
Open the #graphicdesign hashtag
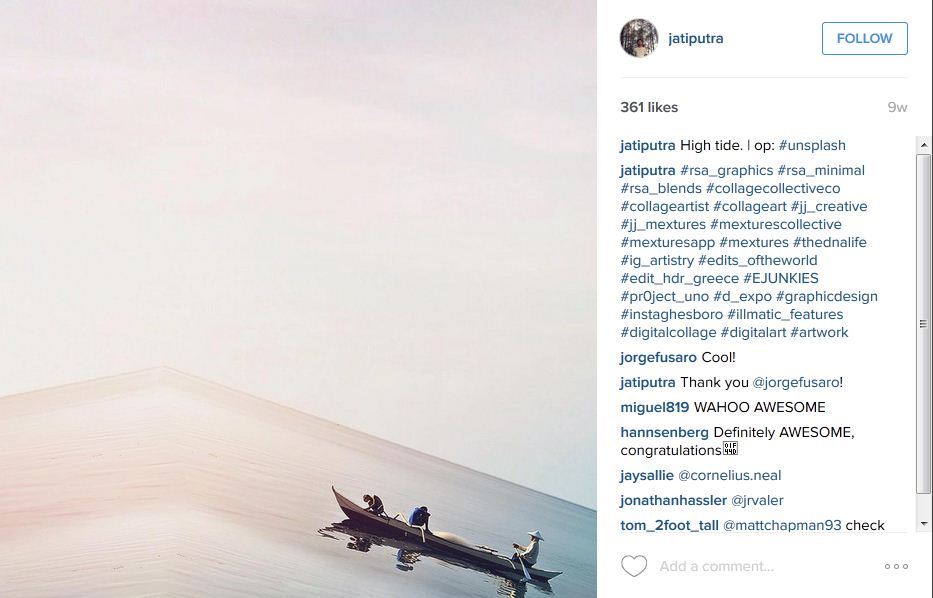826,296
